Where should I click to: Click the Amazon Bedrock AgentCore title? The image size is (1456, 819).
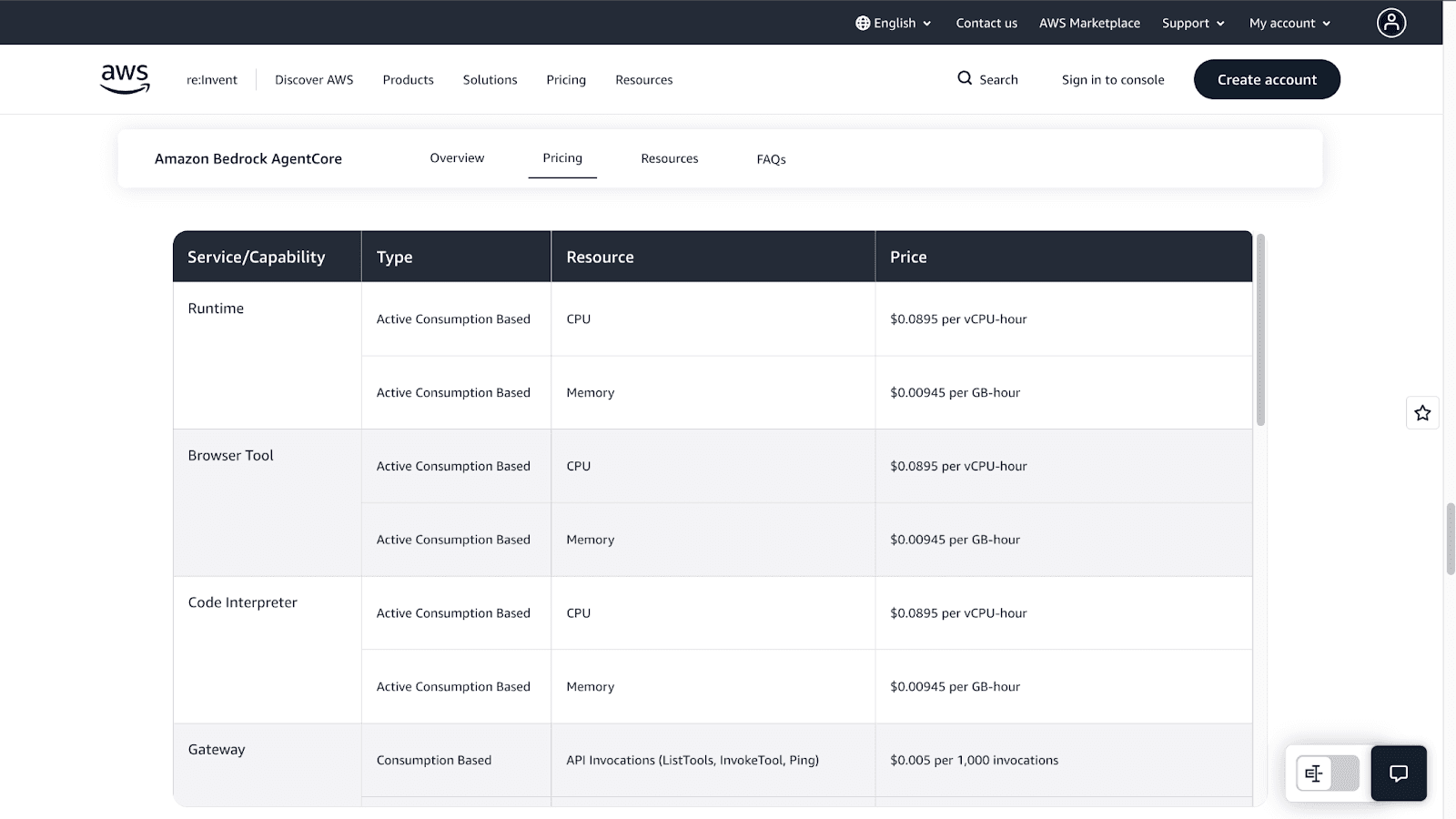248,158
